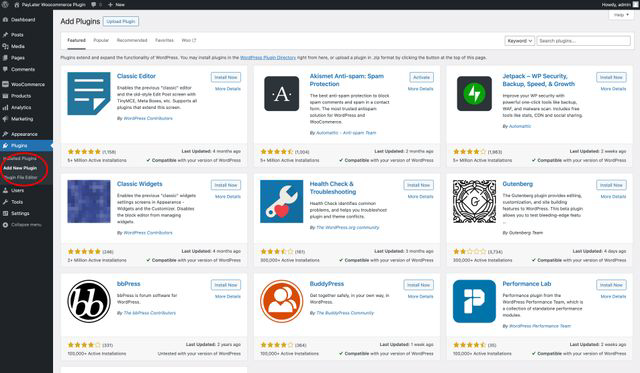Open comments bubble icon in admin bar

pos(93,4)
